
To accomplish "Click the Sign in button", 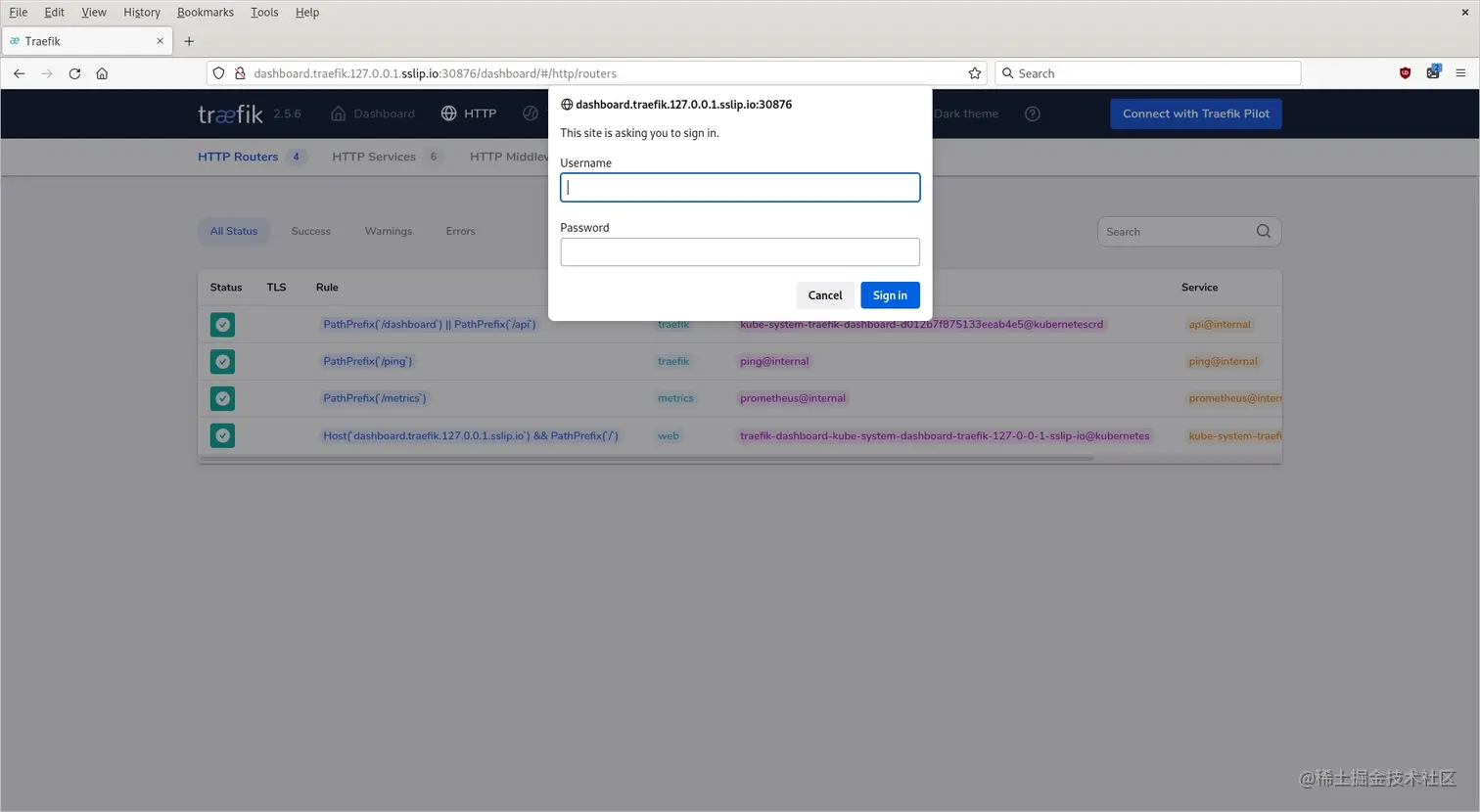I will click(x=890, y=295).
